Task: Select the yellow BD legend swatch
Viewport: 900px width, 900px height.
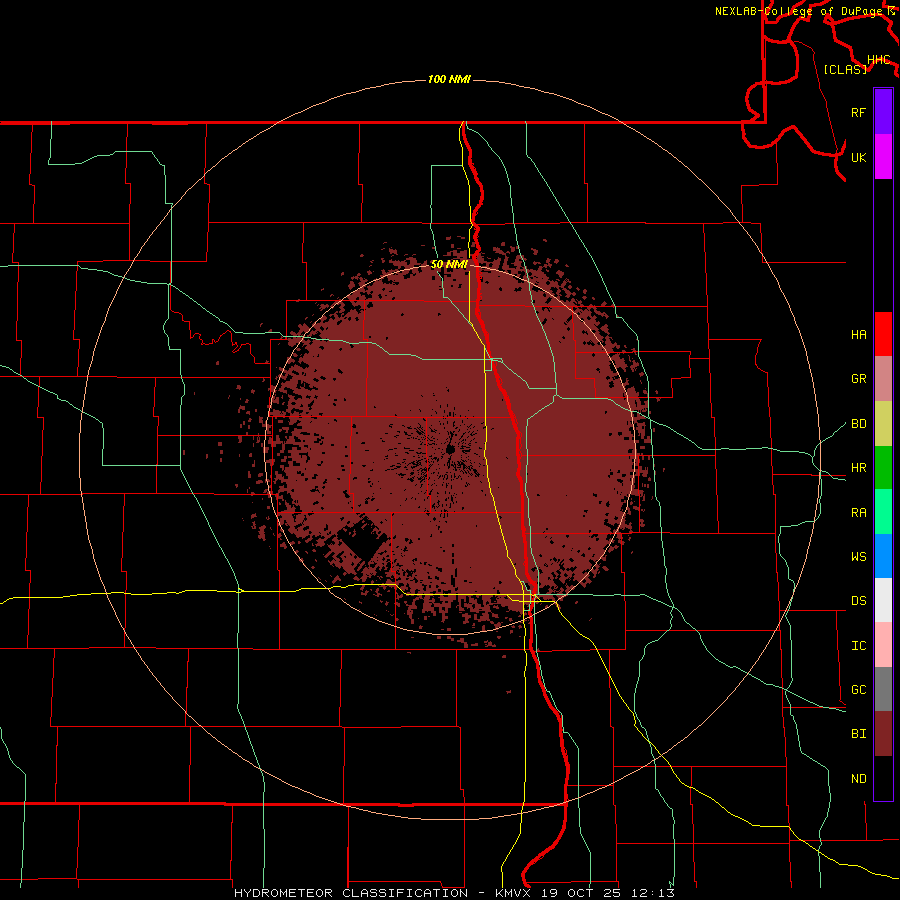Action: pyautogui.click(x=883, y=424)
